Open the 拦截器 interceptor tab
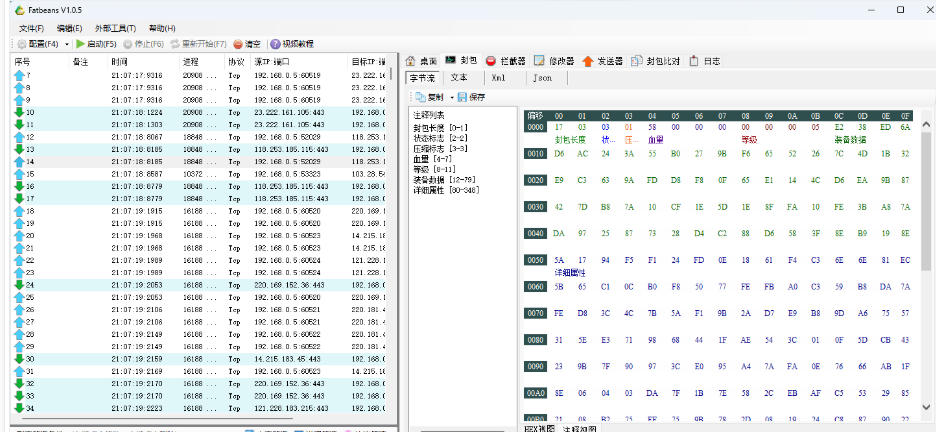Screen dimensions: 936x432 point(506,61)
